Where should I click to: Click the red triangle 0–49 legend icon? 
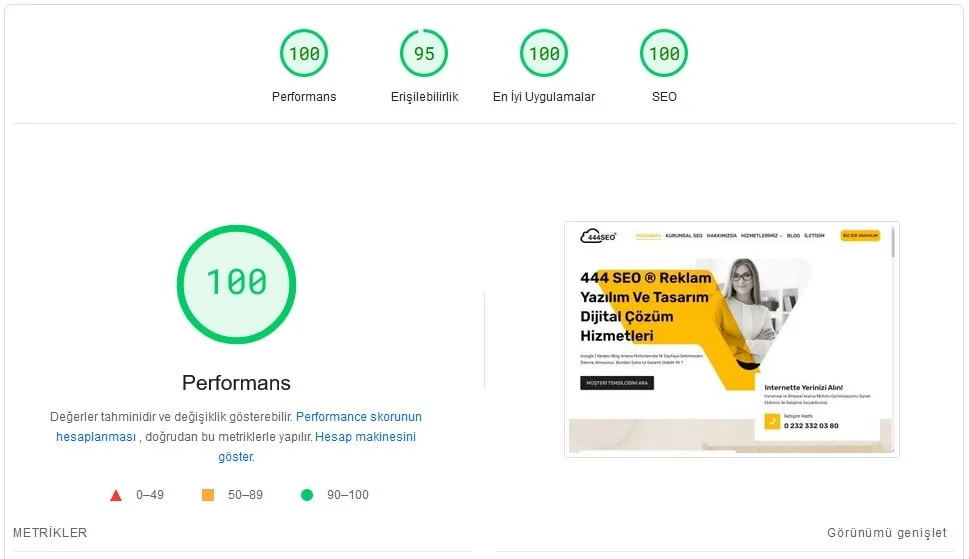[116, 495]
